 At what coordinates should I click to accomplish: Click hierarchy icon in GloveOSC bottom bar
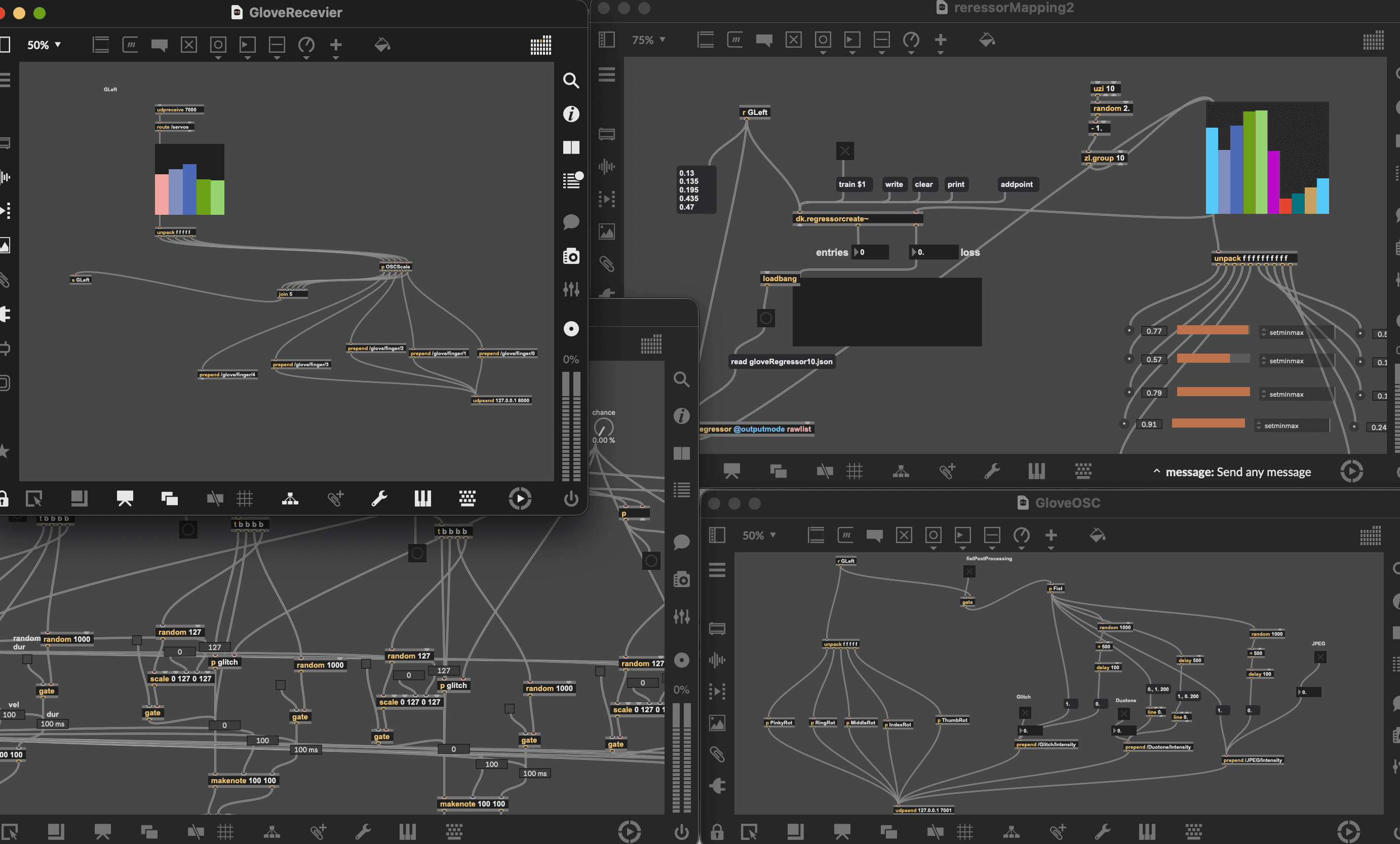coord(1012,832)
